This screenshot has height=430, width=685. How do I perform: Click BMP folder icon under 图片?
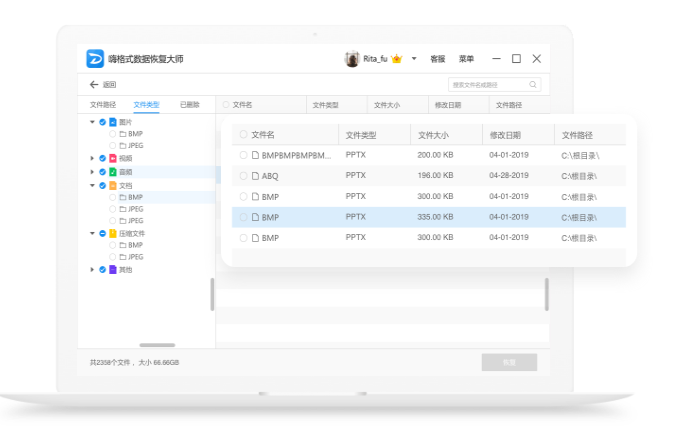123,134
